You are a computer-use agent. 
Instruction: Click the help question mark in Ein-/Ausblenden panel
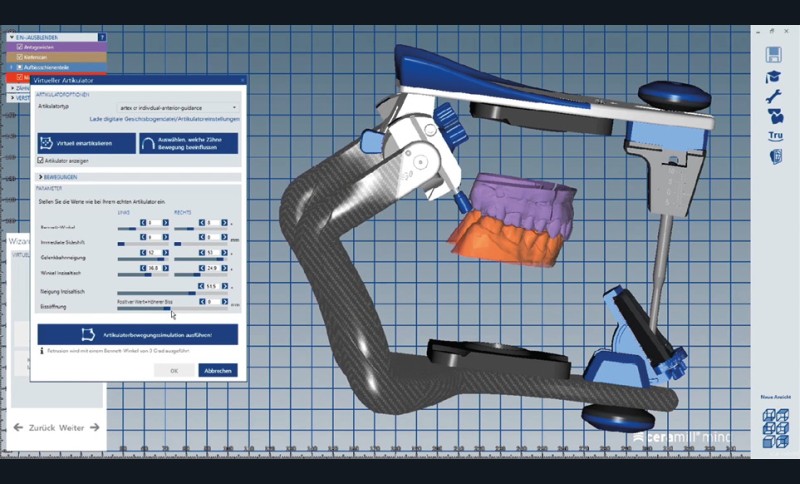click(x=101, y=37)
